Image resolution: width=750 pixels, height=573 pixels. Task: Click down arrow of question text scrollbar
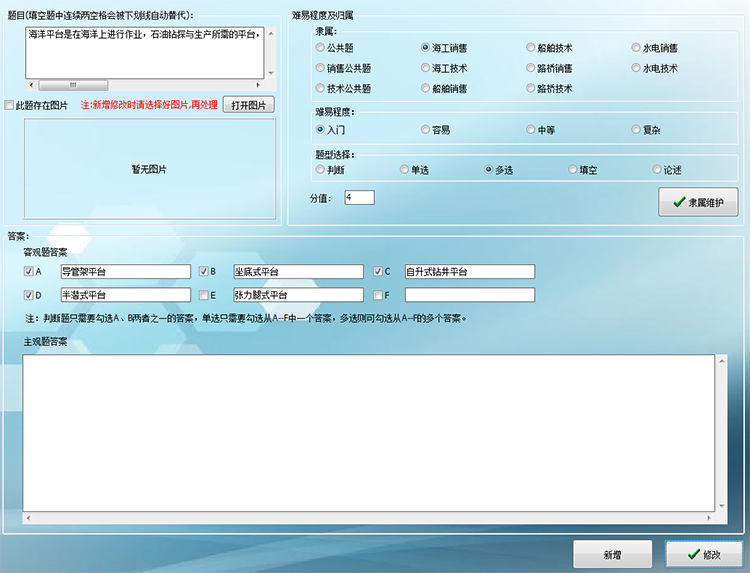coord(271,74)
